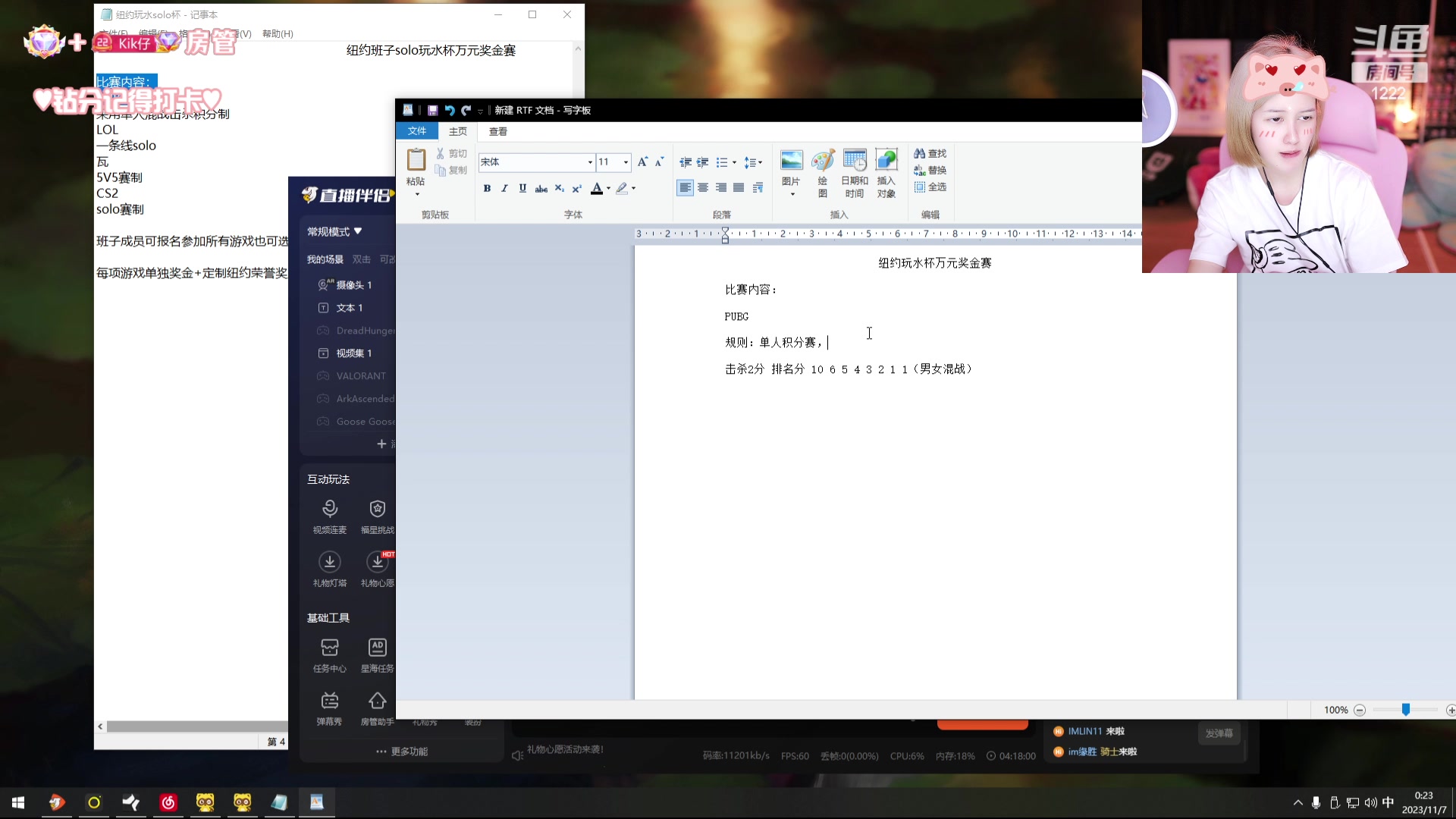Toggle superscript formatting

[576, 188]
